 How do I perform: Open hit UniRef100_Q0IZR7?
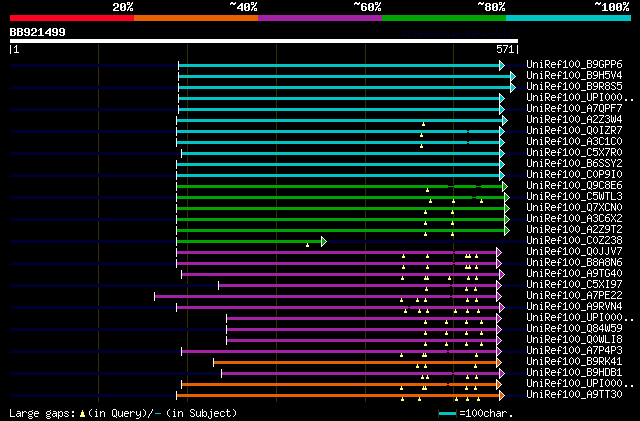click(574, 131)
